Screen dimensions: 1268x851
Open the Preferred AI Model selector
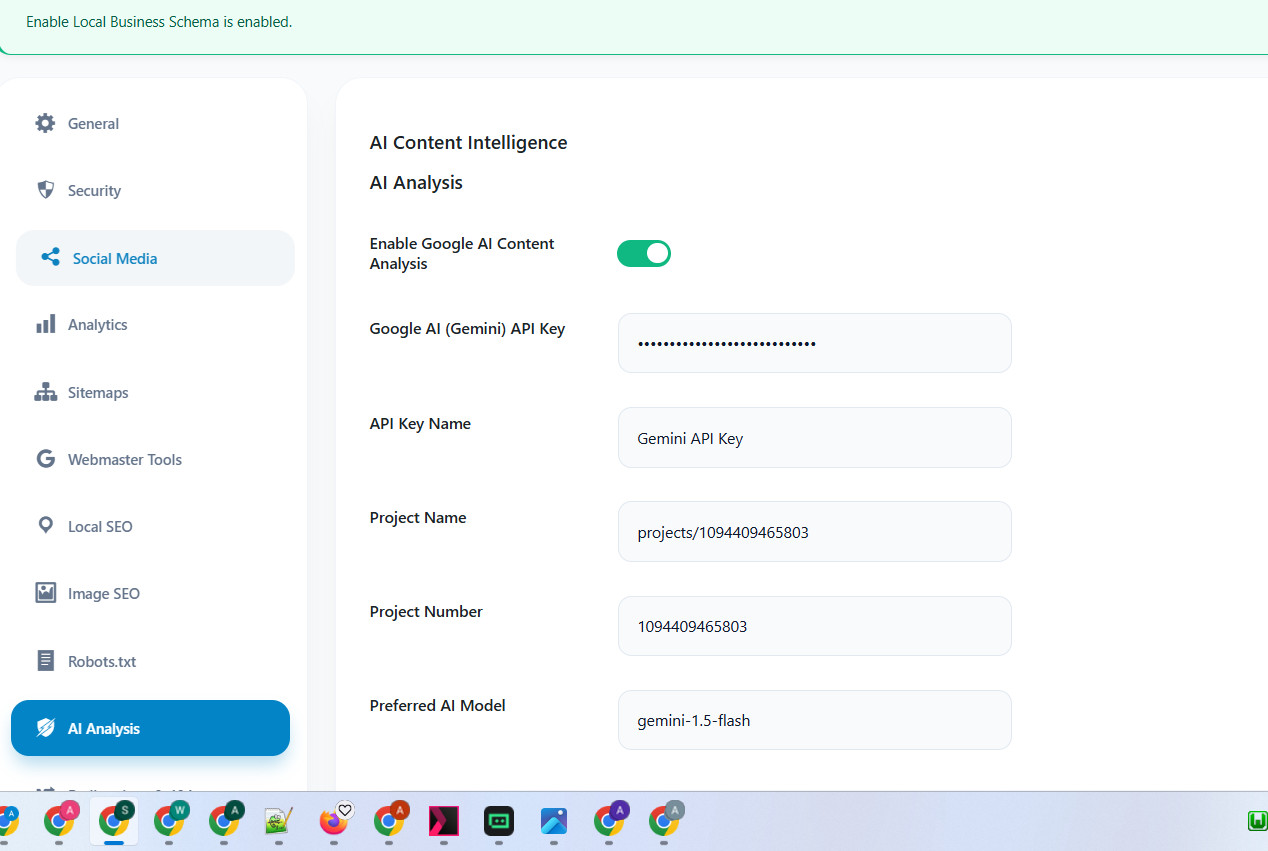click(814, 720)
